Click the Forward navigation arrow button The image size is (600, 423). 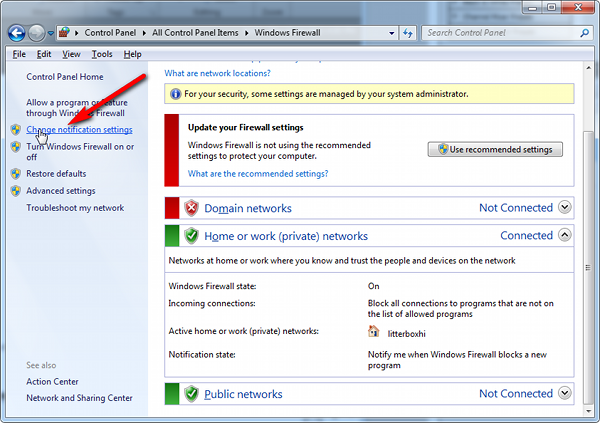point(38,33)
